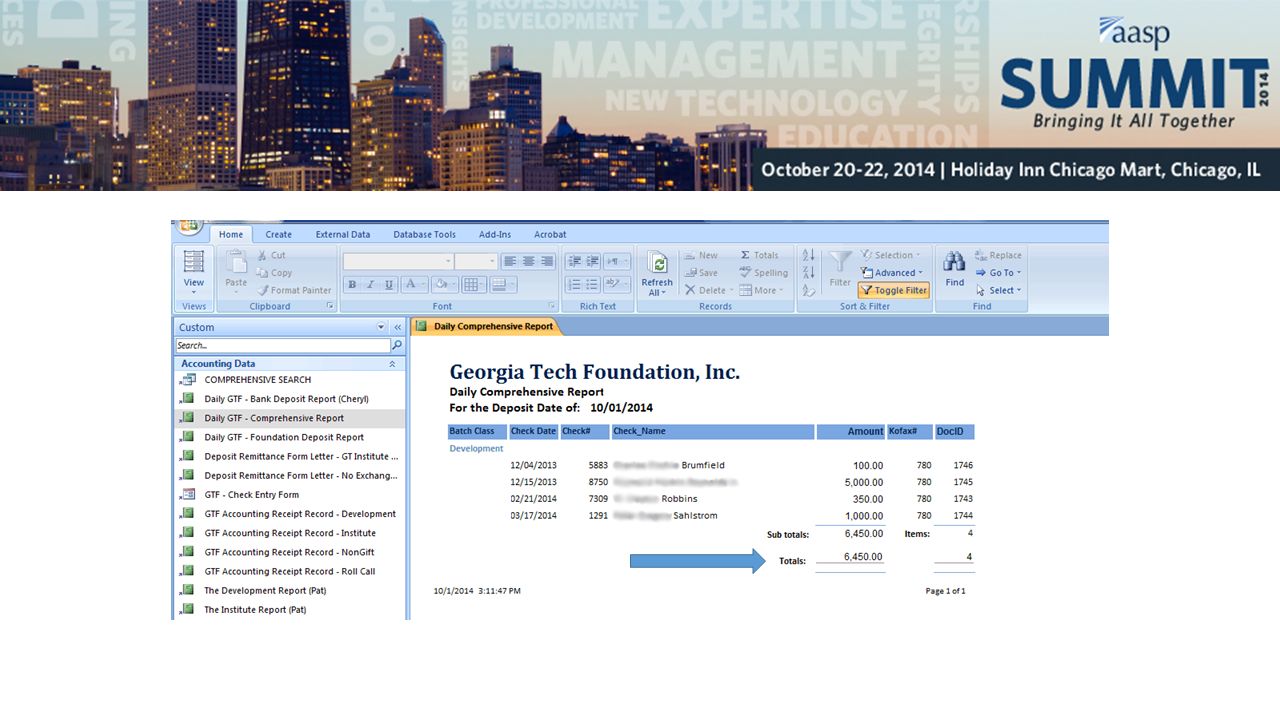Open the View button in the Views group

click(x=194, y=272)
